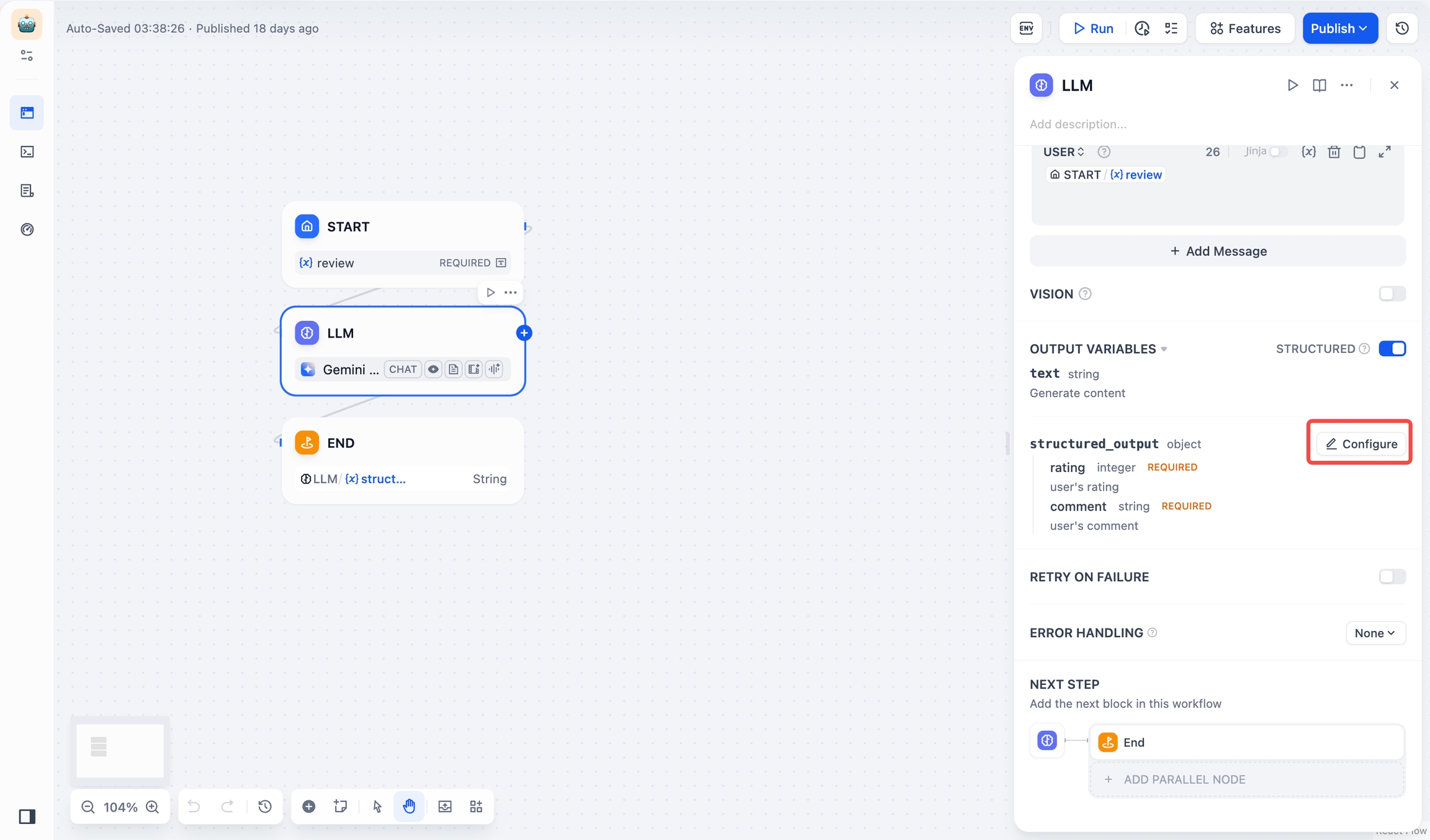Click the zoom out magnifier icon
The height and width of the screenshot is (840, 1430).
88,806
